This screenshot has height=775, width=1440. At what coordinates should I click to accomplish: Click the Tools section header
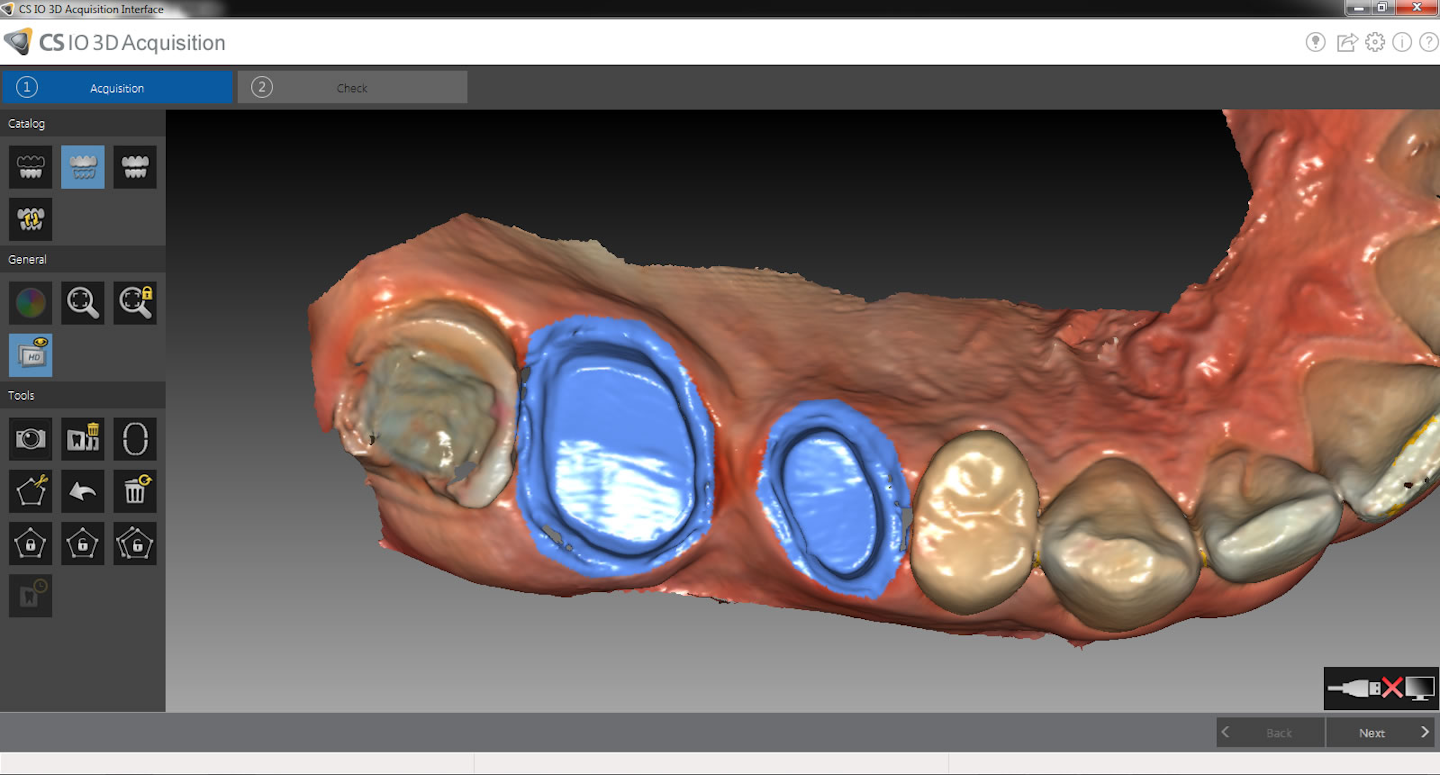83,395
